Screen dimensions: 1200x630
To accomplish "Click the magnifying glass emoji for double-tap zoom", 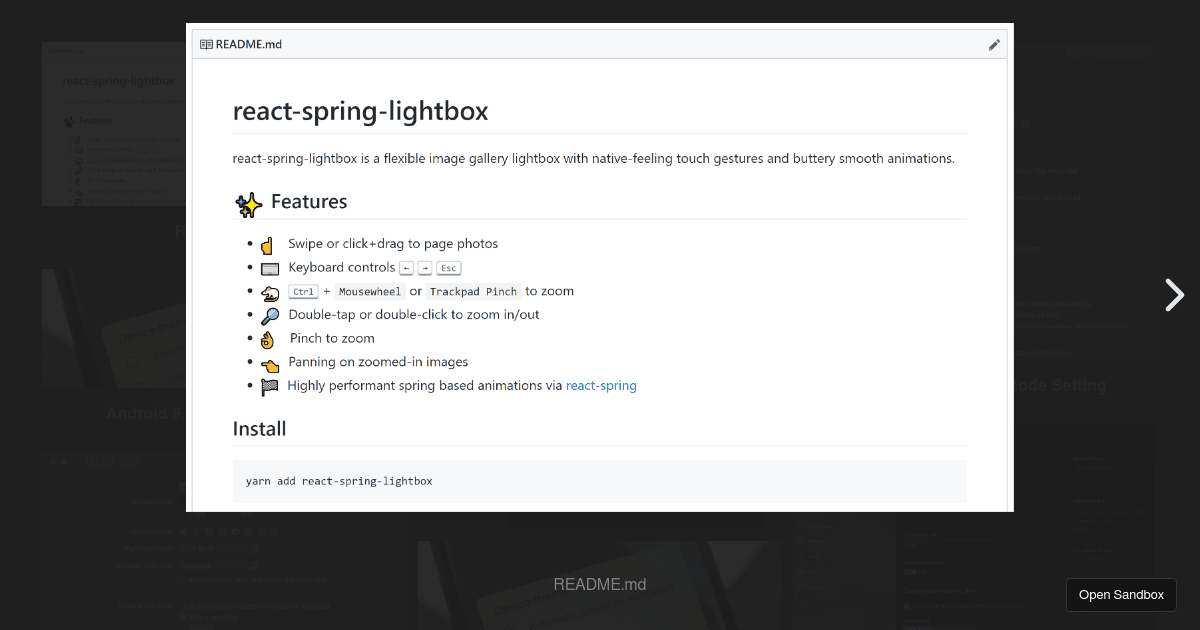I will click(270, 316).
